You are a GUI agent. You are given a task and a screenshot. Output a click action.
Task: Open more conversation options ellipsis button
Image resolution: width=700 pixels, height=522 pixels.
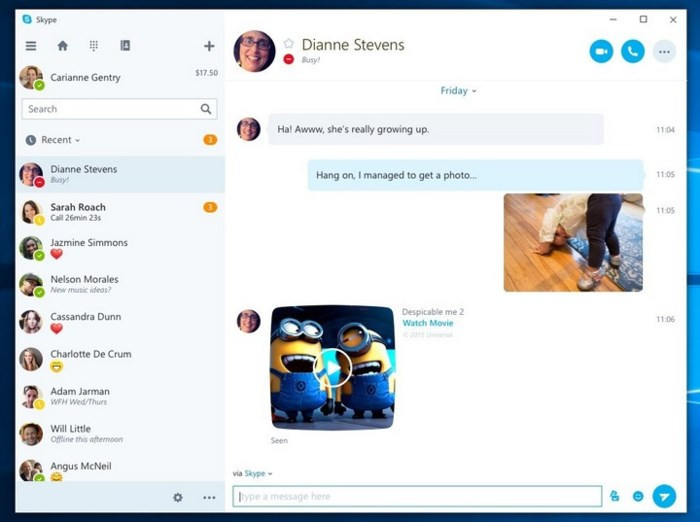[x=664, y=52]
